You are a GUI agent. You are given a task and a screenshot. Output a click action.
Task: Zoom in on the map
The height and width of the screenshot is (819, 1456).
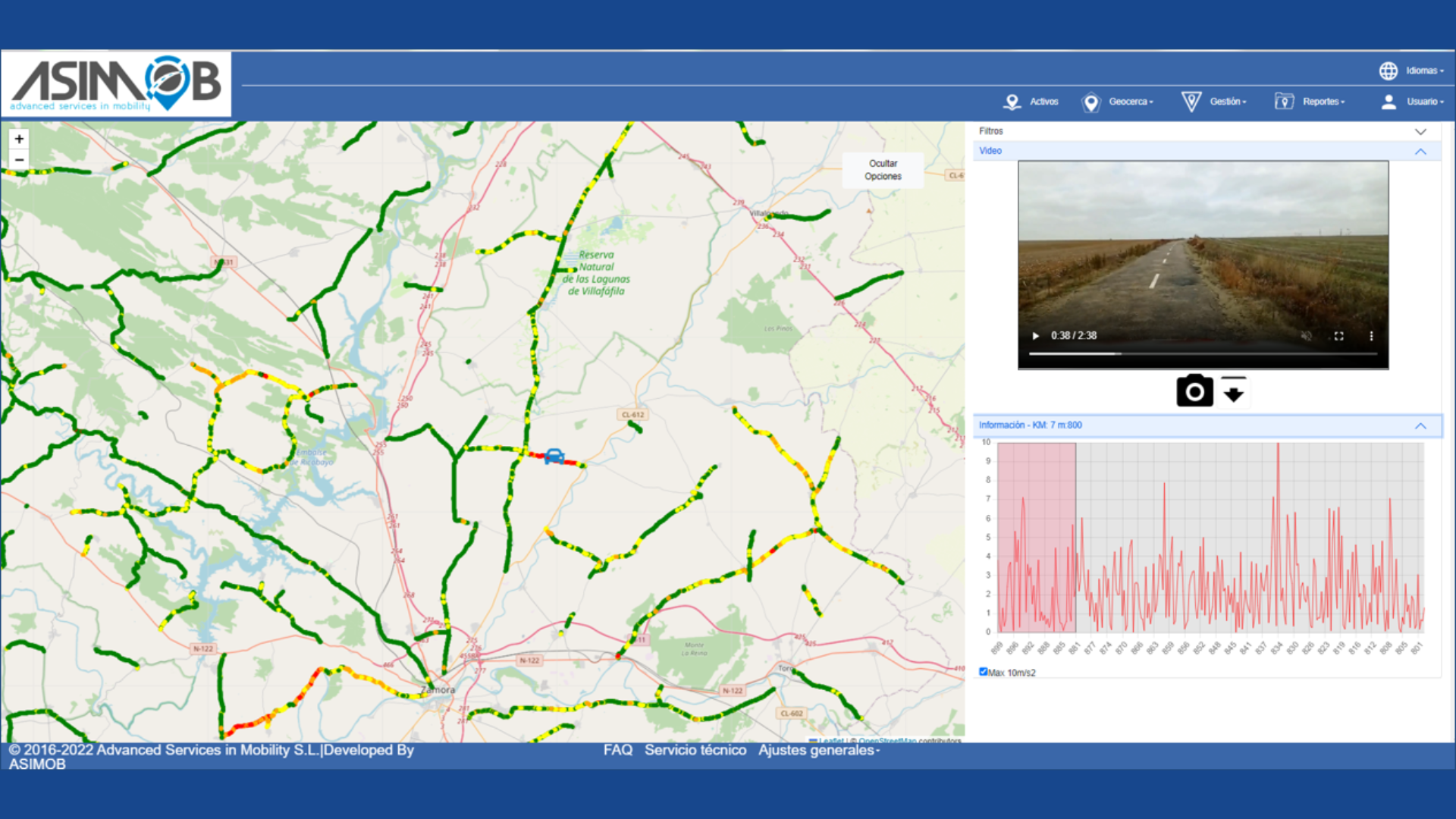click(x=19, y=139)
